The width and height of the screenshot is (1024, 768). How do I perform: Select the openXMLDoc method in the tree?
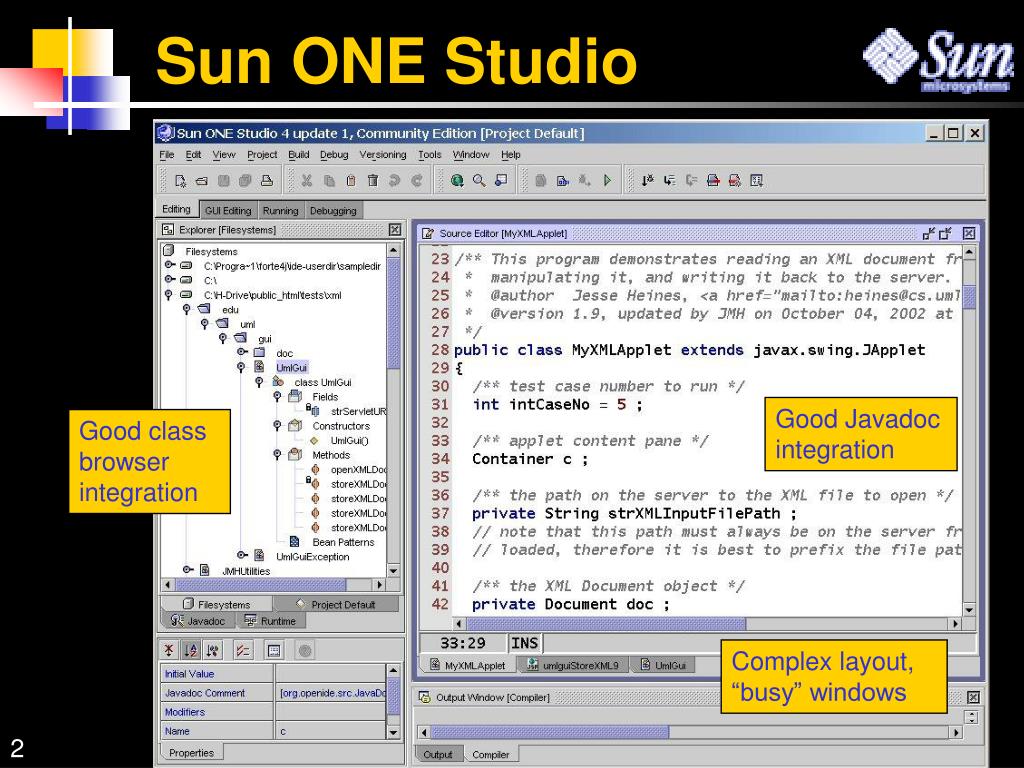click(358, 469)
